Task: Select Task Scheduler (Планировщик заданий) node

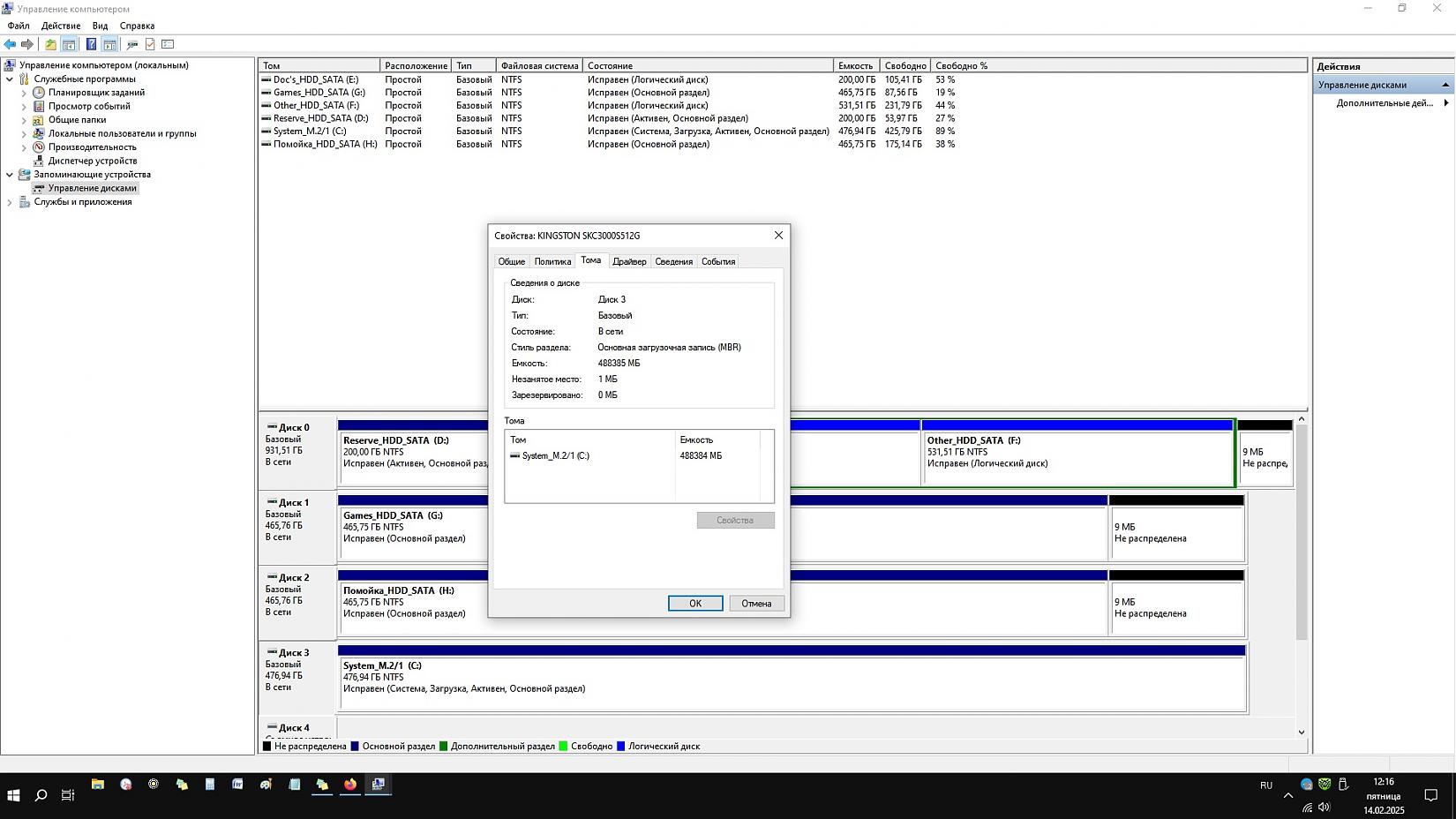Action: 96,93
